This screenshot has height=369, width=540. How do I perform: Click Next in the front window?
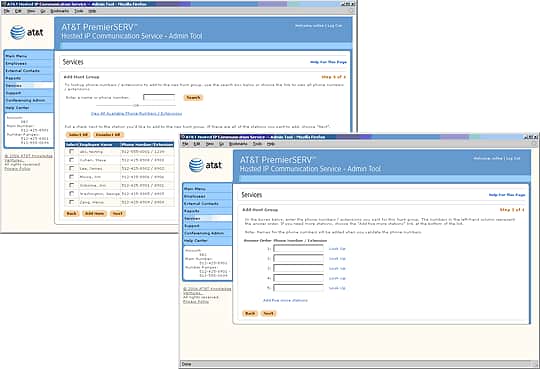(x=268, y=313)
